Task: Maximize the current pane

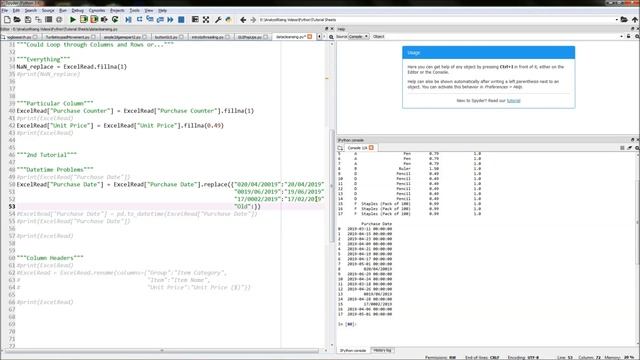Action: pos(195,19)
